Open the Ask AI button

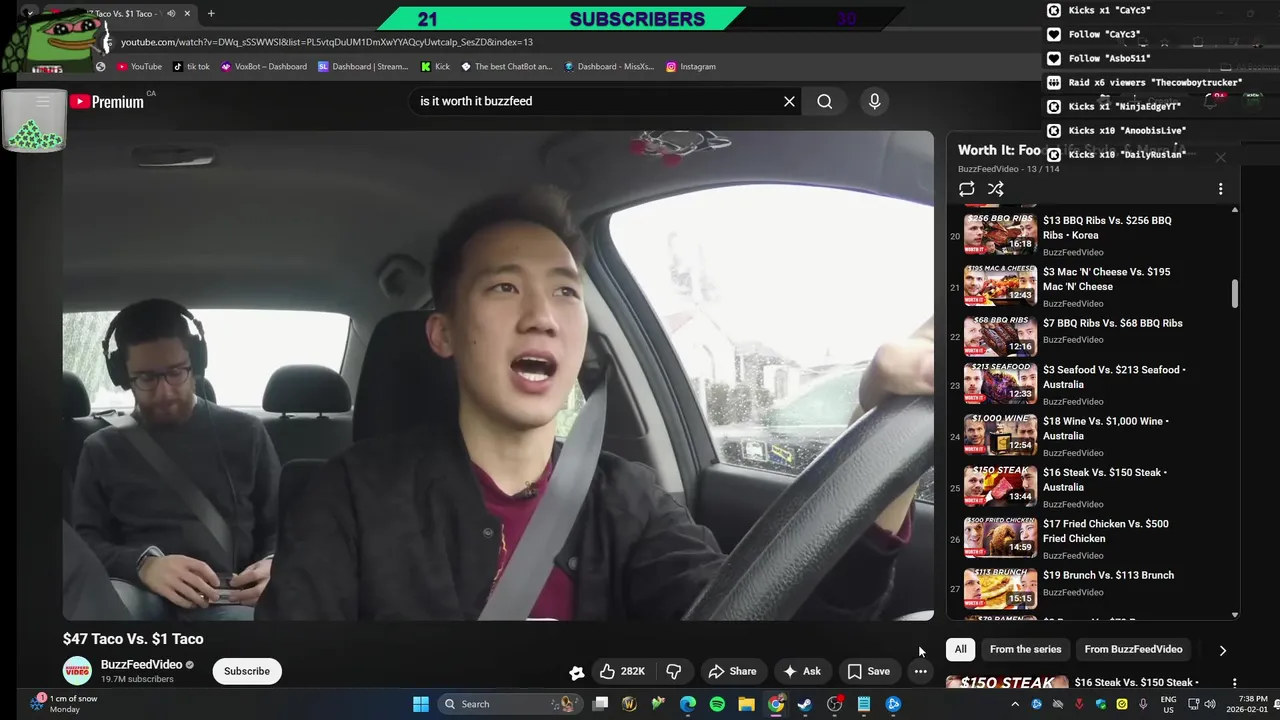pyautogui.click(x=802, y=671)
